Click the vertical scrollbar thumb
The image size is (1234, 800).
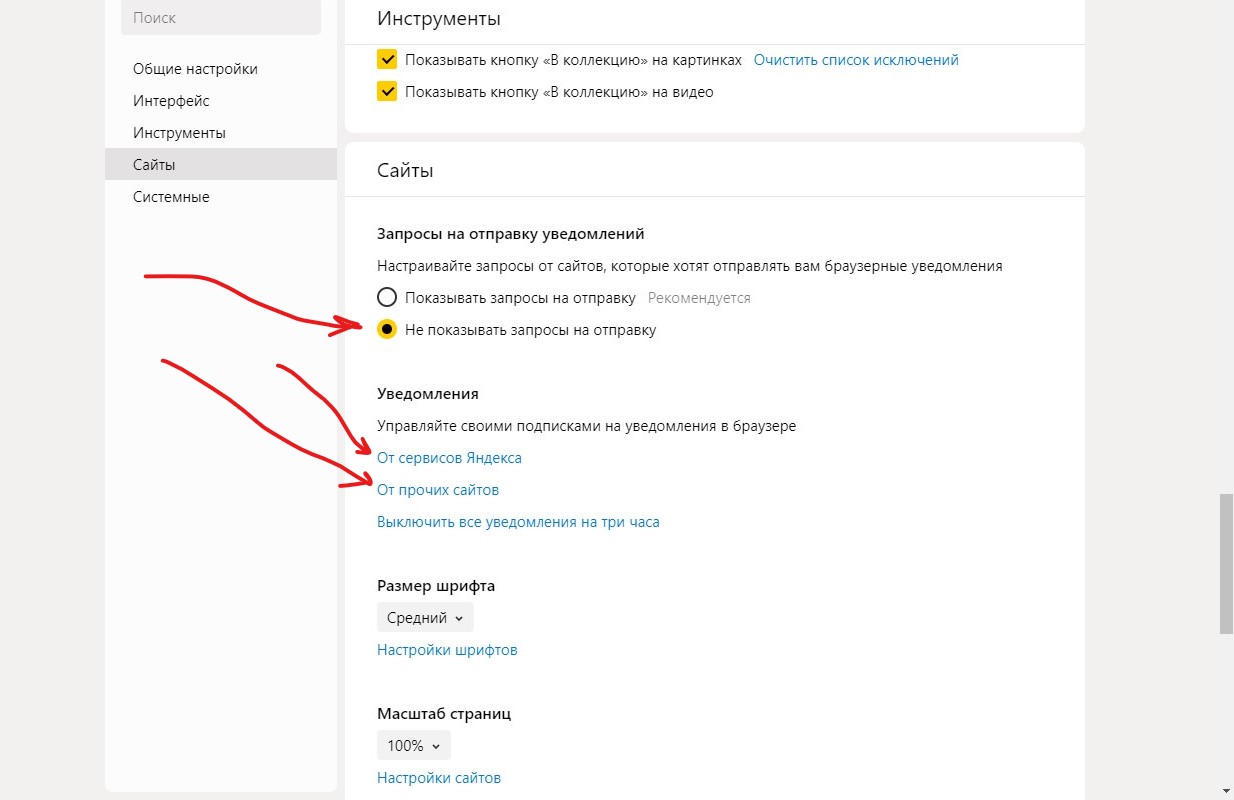(1226, 563)
